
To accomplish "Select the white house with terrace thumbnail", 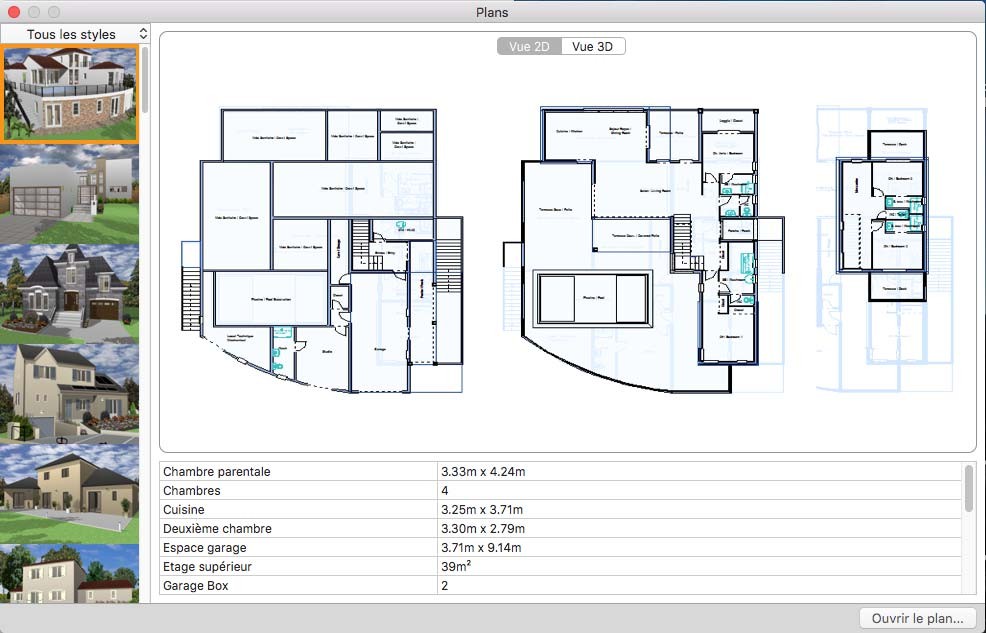I will (70, 95).
